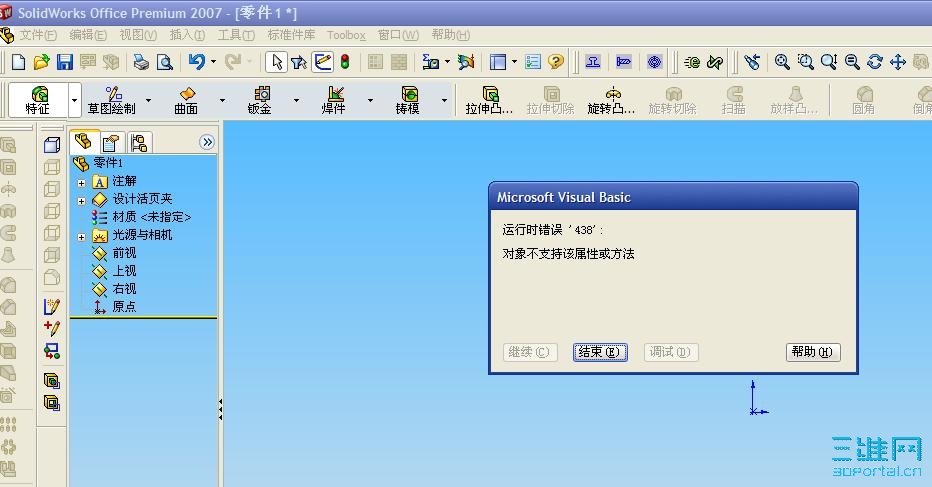Select the arrow cursor Select tool
The height and width of the screenshot is (487, 932).
276,62
